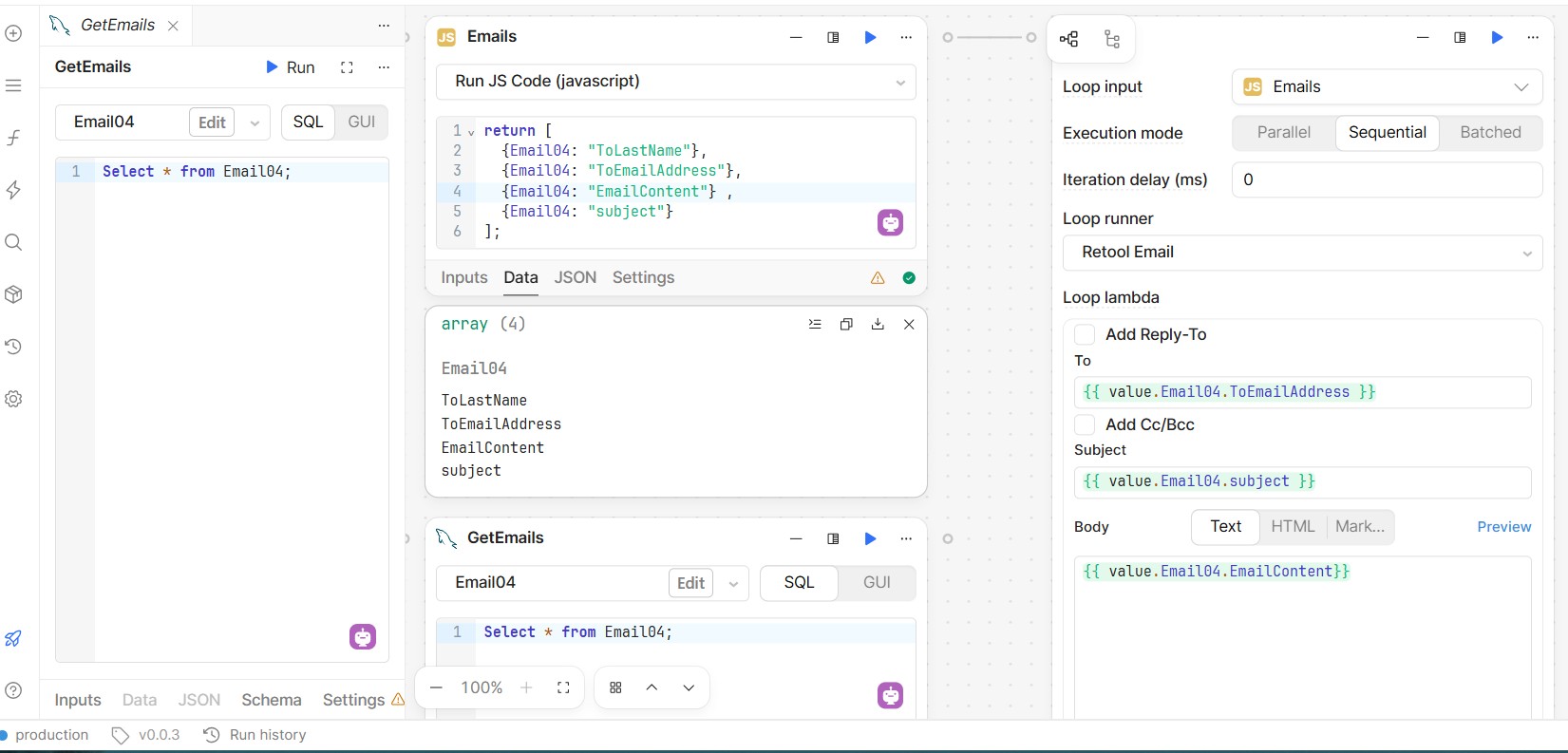Viewport: 1568px width, 753px height.
Task: Click the AI assistant icon in Emails editor
Action: point(890,223)
